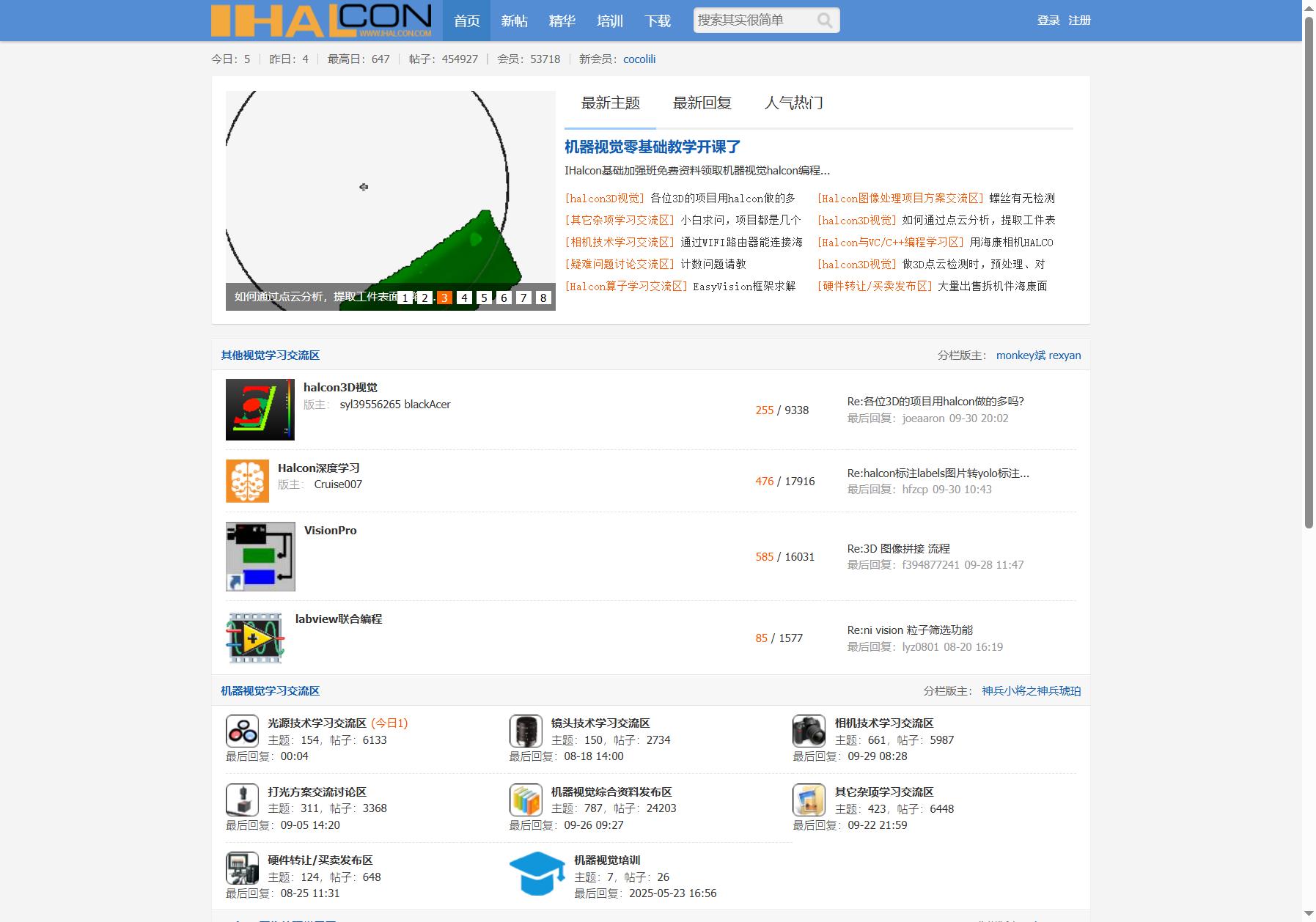Open the halcon3D视觉 forum icon
Screen dimensions: 1316x922
pyautogui.click(x=260, y=410)
